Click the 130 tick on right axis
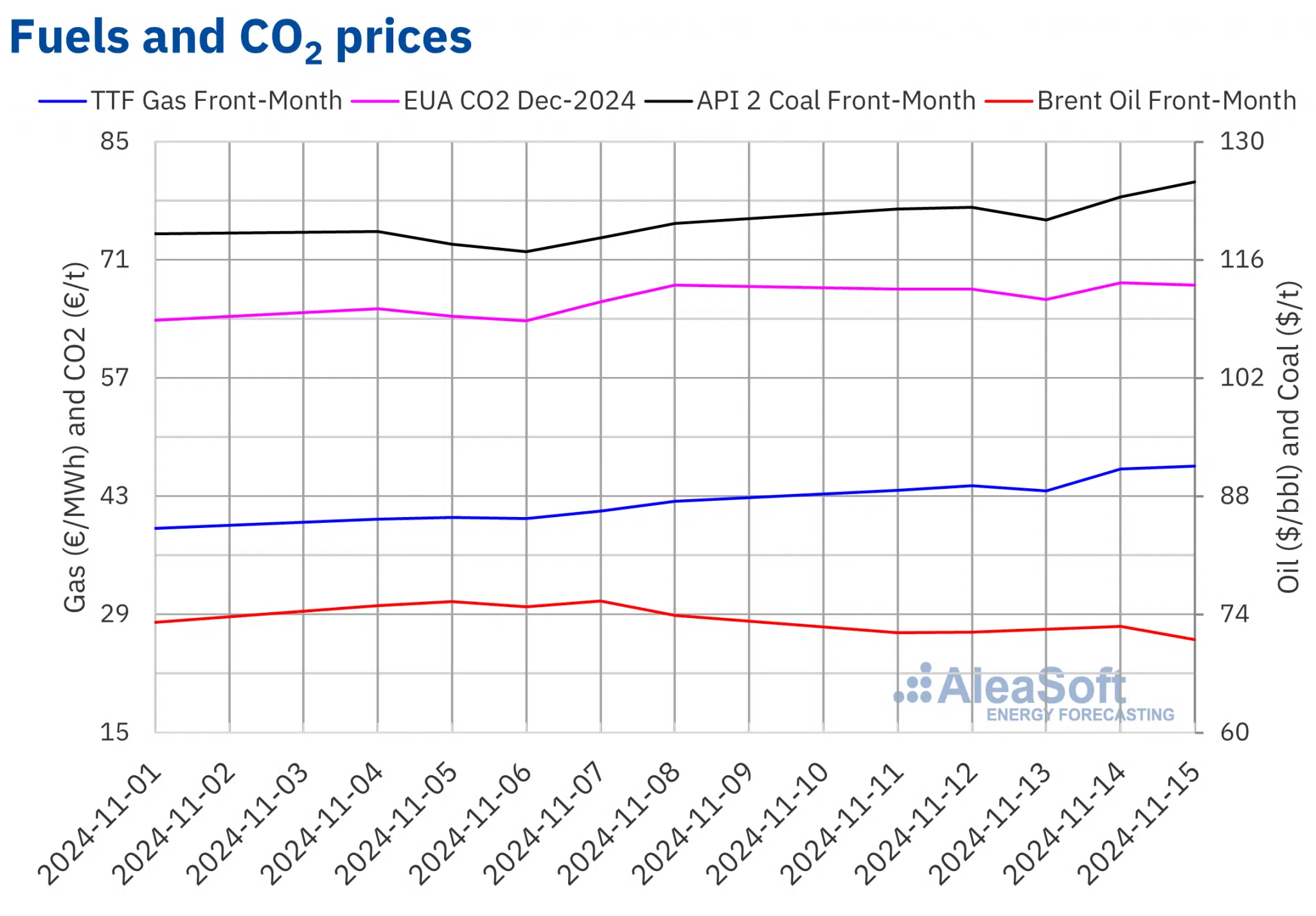The height and width of the screenshot is (916, 1316). click(x=1241, y=141)
